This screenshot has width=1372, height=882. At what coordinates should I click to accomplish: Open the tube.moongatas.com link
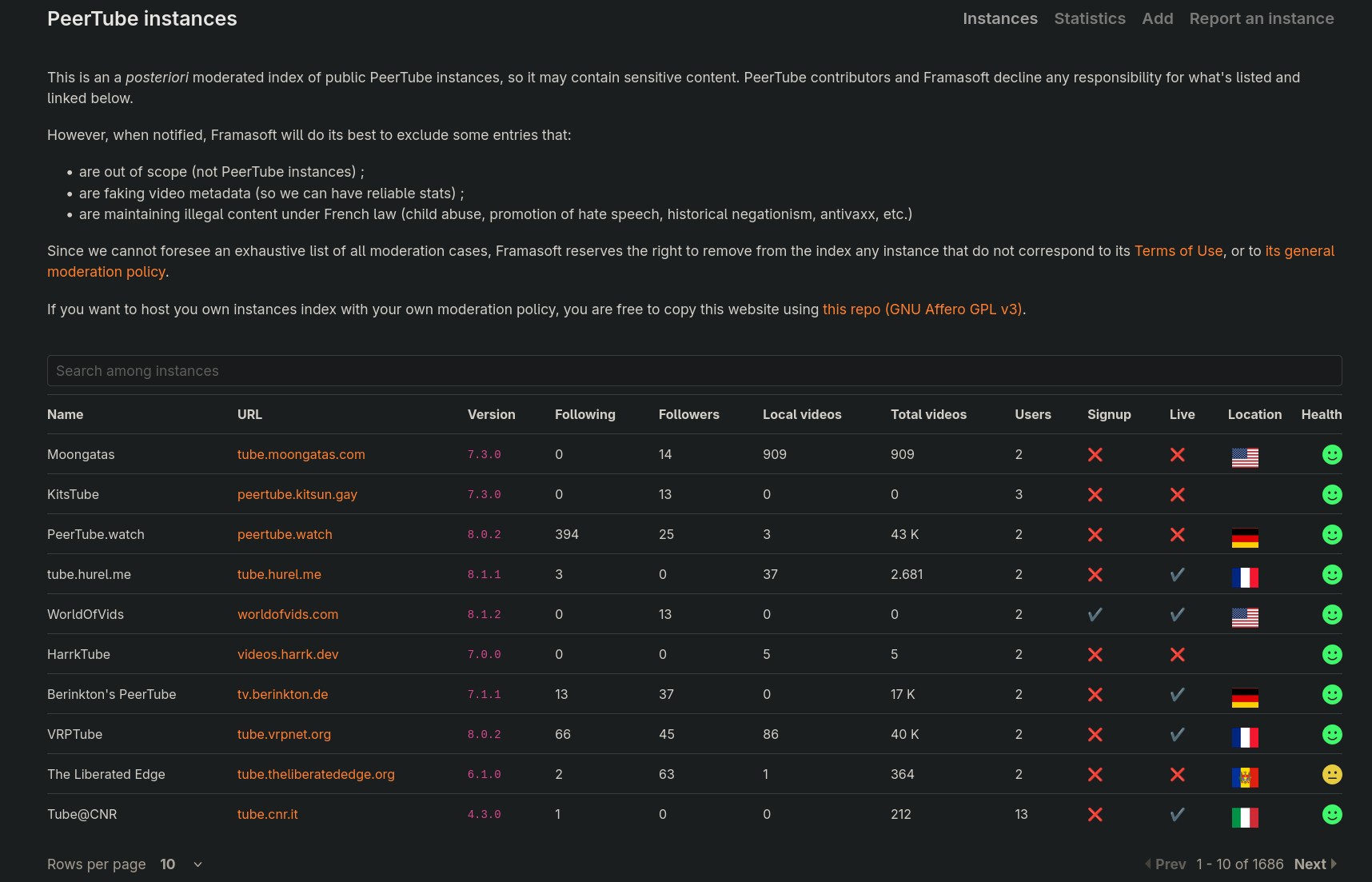click(301, 454)
